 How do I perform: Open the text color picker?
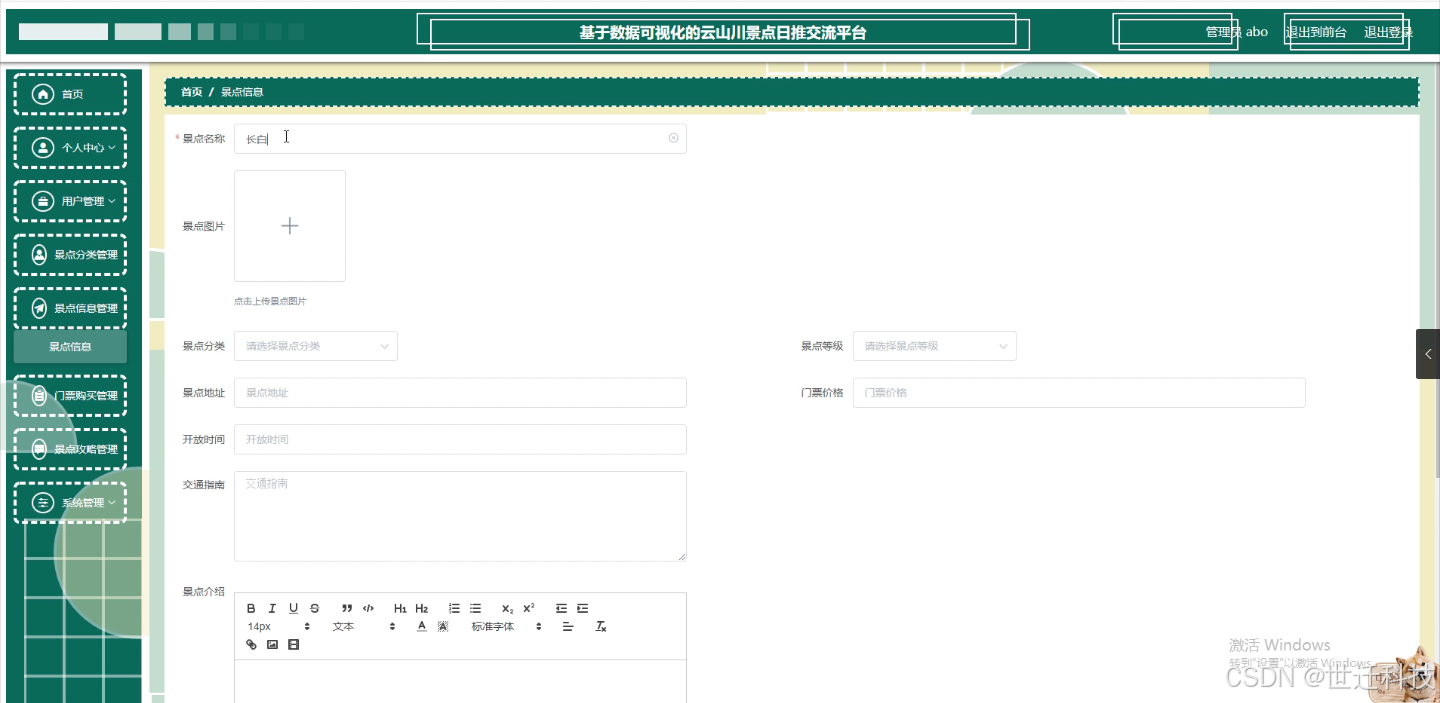point(422,626)
